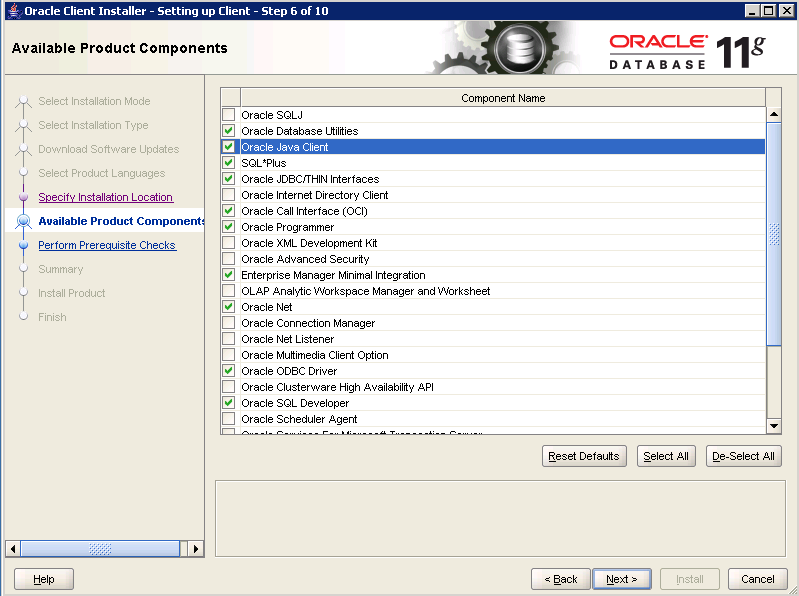This screenshot has width=799, height=596.
Task: Select the Oracle Programmer row text
Action: coord(287,227)
